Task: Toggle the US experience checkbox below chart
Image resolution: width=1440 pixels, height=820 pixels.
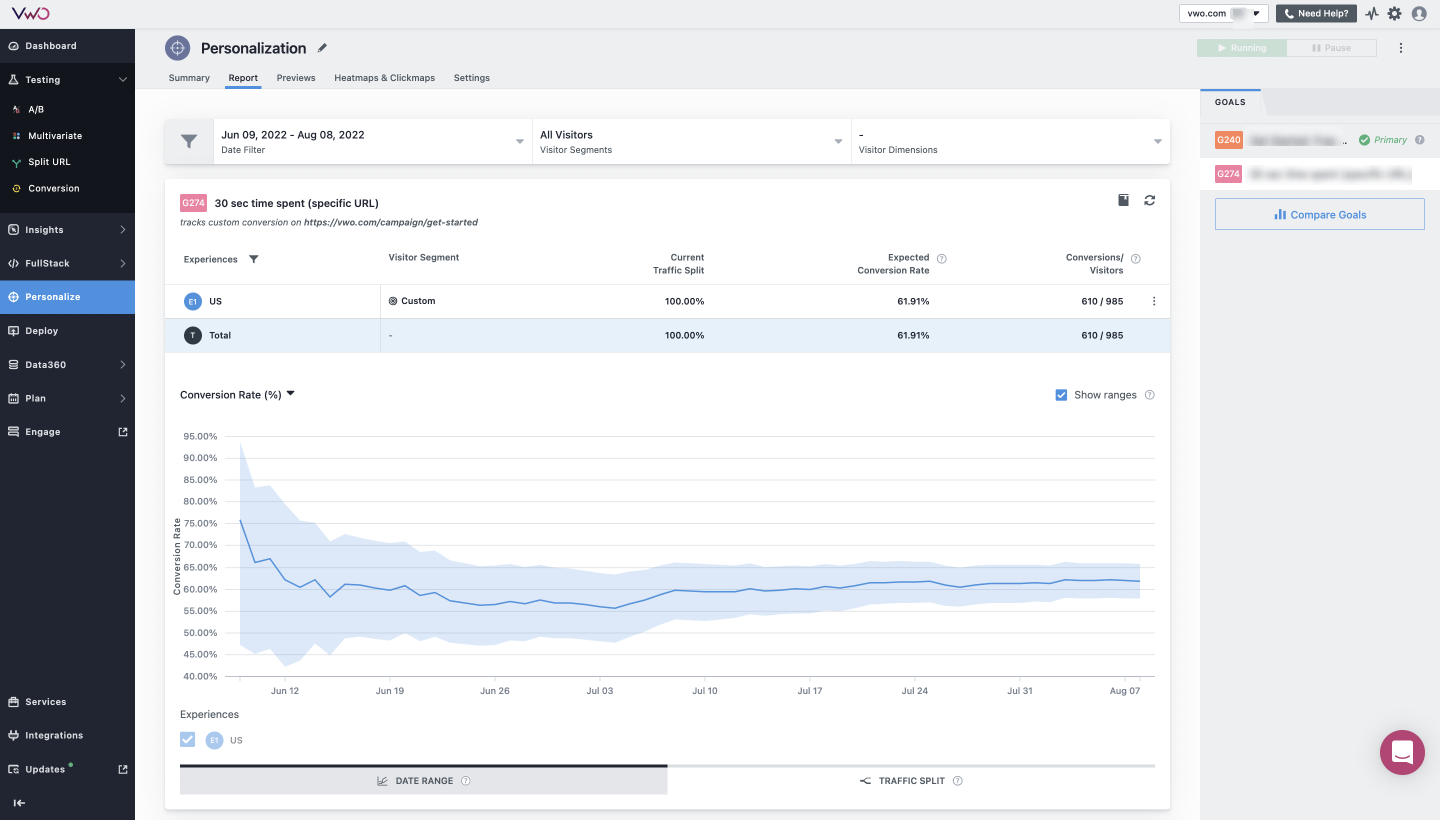Action: point(187,740)
